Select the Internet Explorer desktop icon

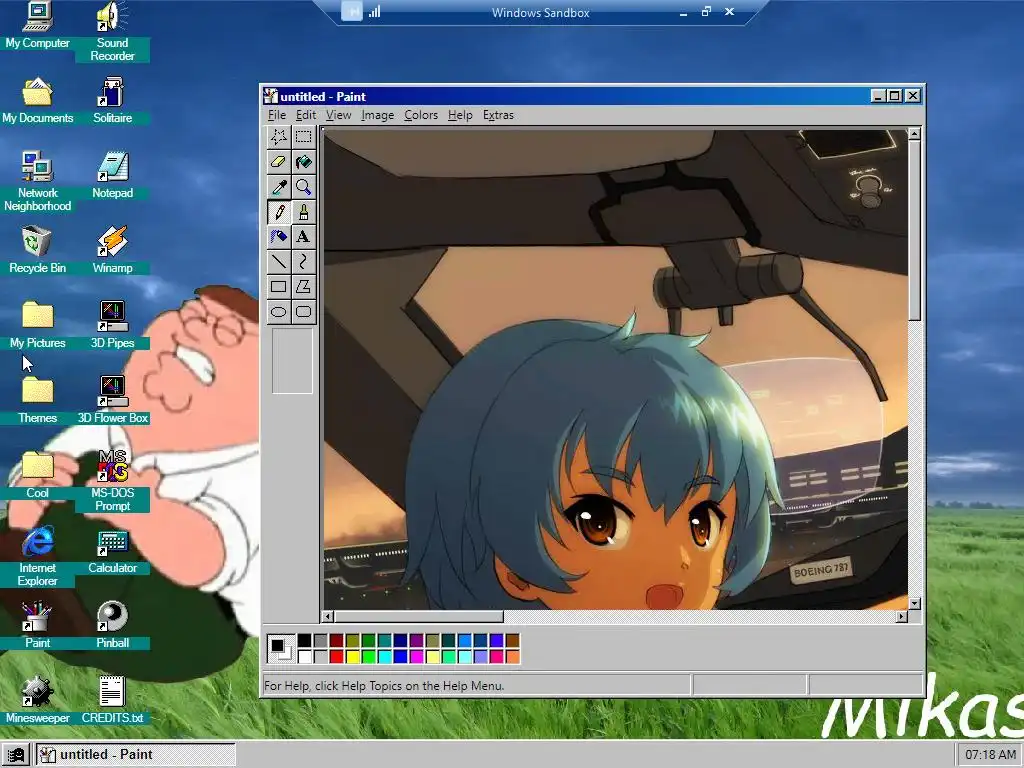click(x=37, y=557)
